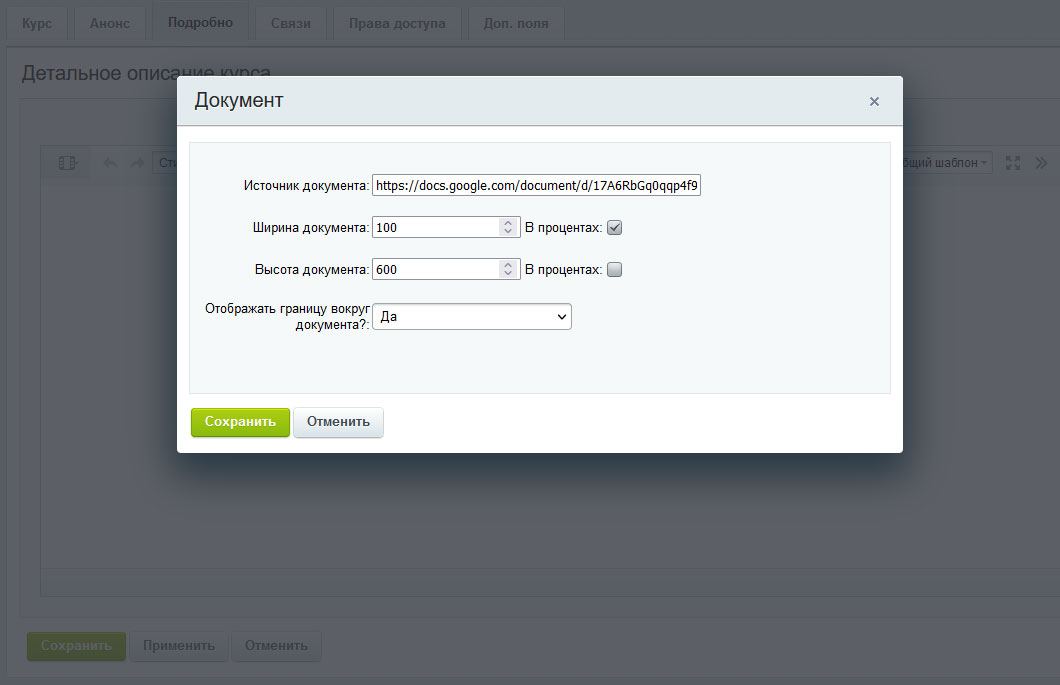Click the Ширина документа number field
The image size is (1060, 685).
[x=436, y=228]
